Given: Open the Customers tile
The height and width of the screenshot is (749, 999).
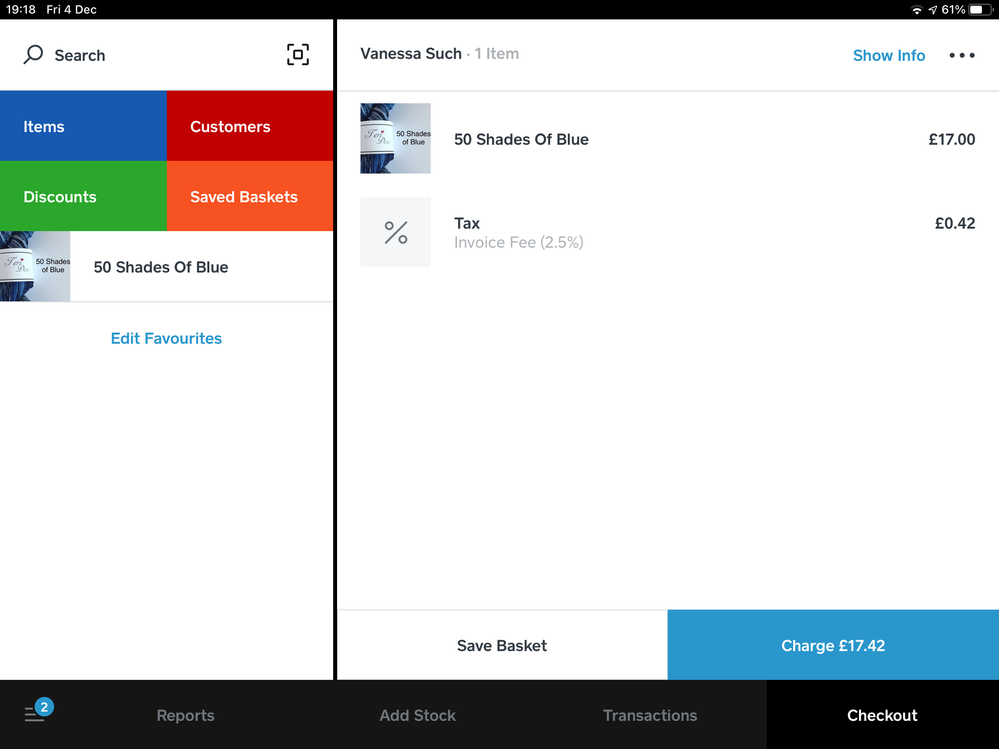Looking at the screenshot, I should coord(250,126).
